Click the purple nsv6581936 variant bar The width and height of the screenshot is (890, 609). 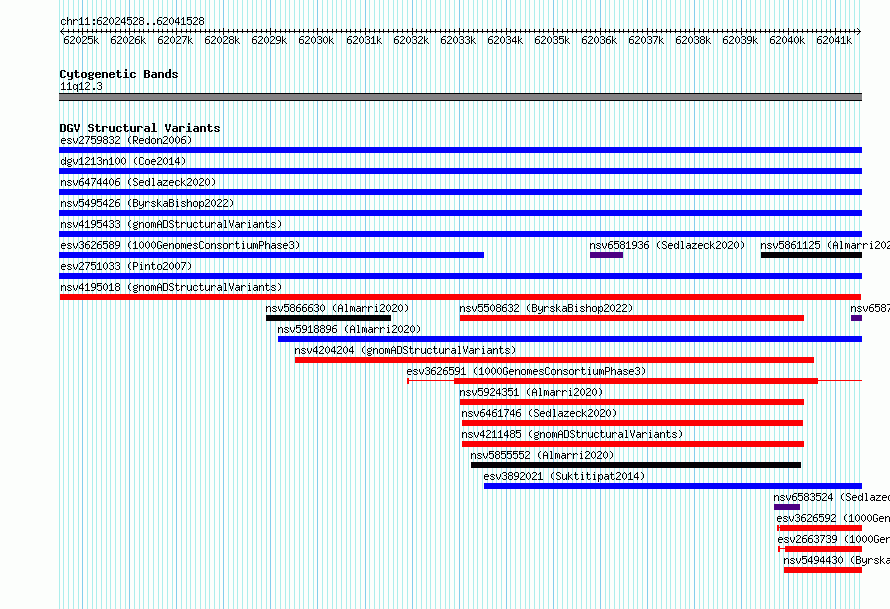tap(606, 255)
